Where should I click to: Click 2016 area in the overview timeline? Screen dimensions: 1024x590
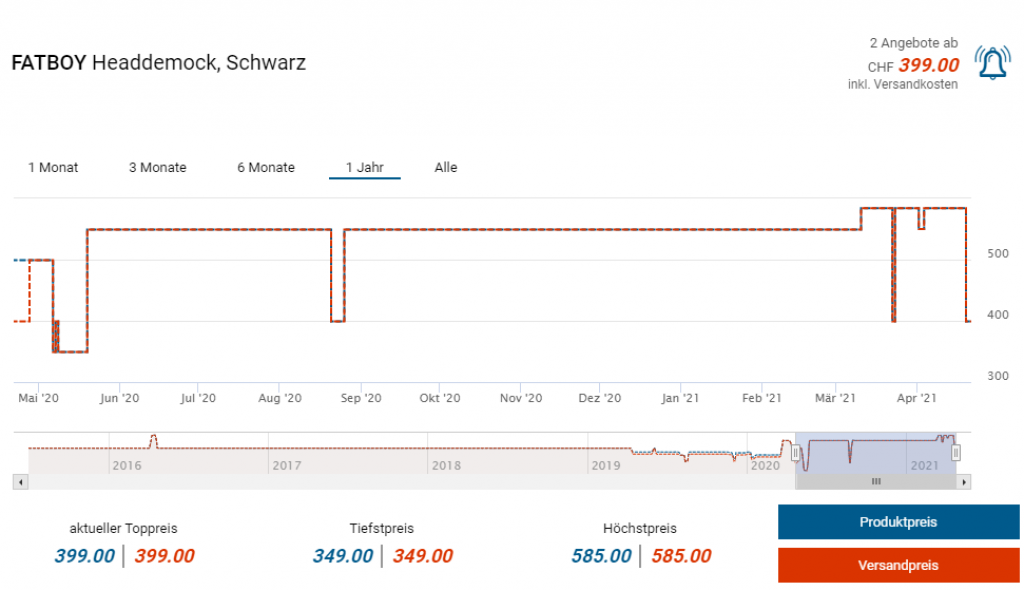(127, 465)
